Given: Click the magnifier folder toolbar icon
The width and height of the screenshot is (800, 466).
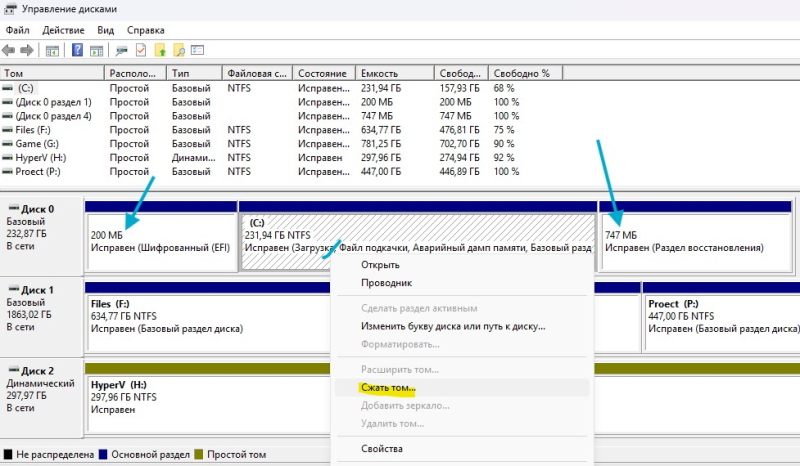Looking at the screenshot, I should tap(179, 50).
